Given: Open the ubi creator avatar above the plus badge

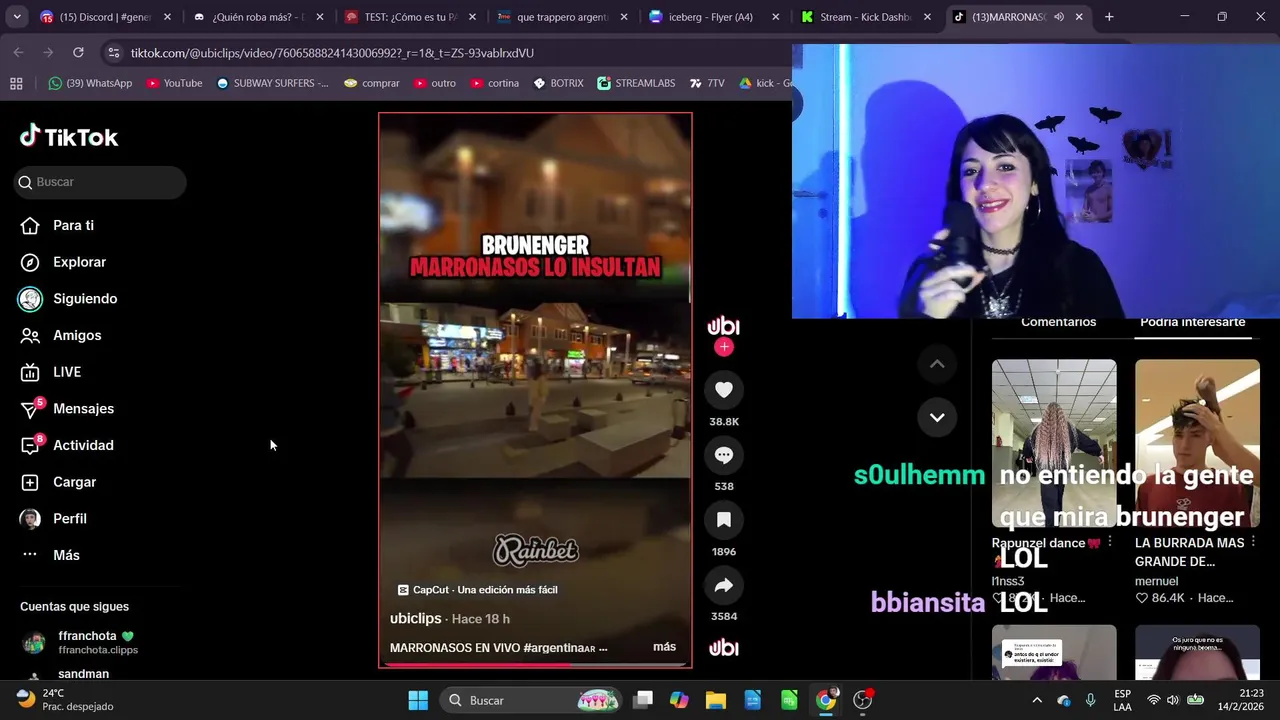Looking at the screenshot, I should [724, 326].
